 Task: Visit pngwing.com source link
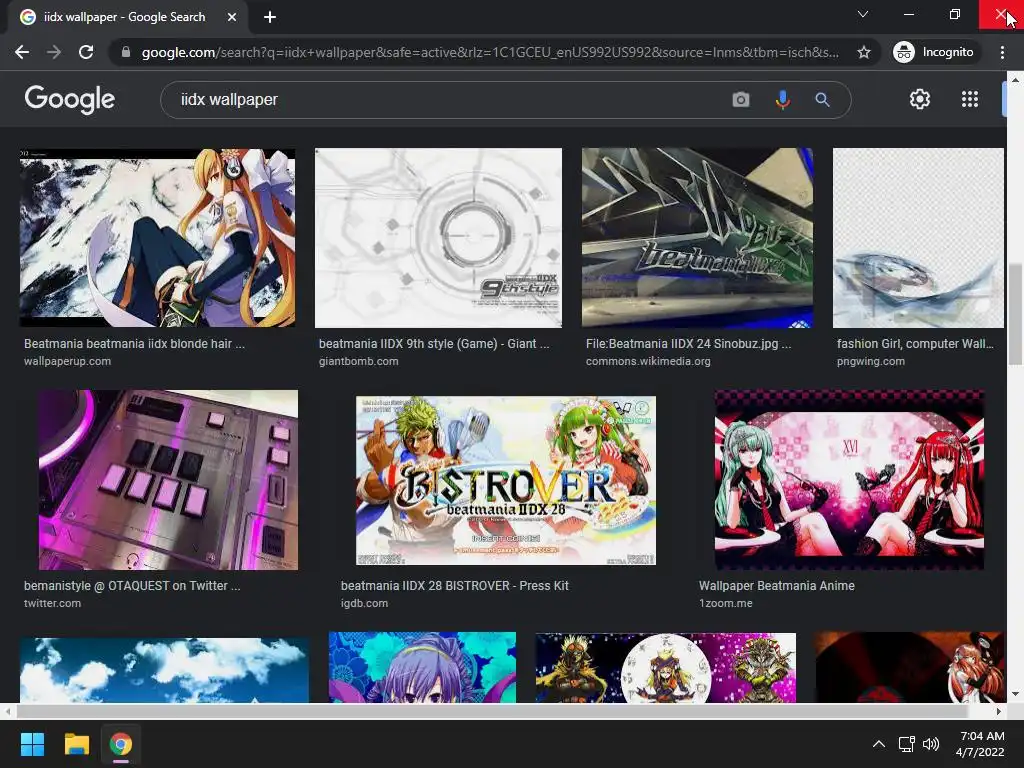click(871, 361)
